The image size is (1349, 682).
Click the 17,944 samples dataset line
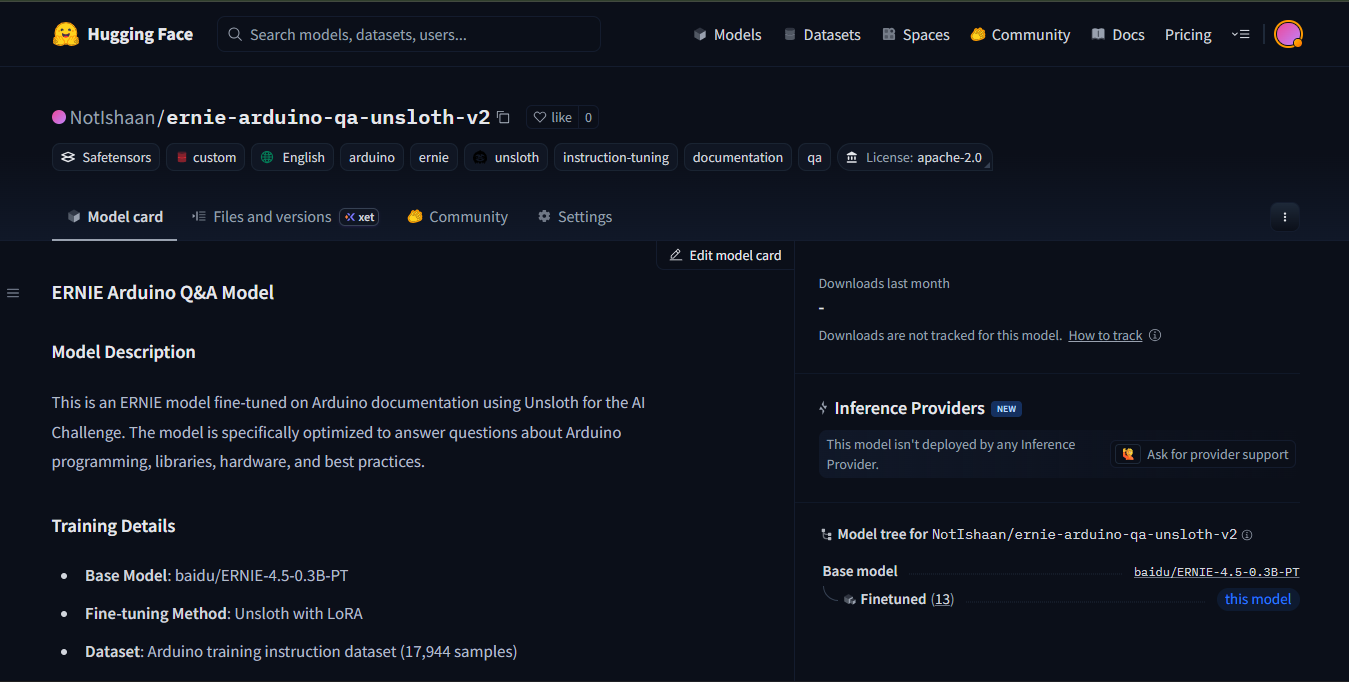(301, 651)
